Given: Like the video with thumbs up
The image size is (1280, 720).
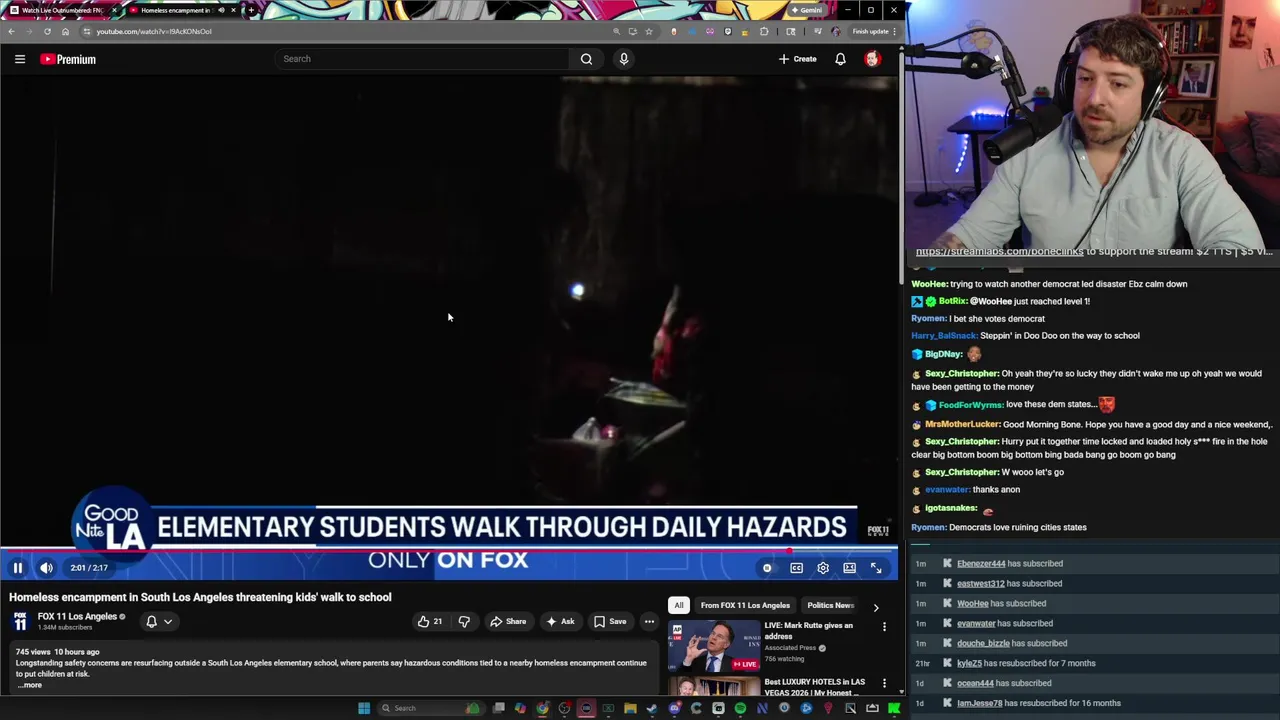Looking at the screenshot, I should coord(430,622).
